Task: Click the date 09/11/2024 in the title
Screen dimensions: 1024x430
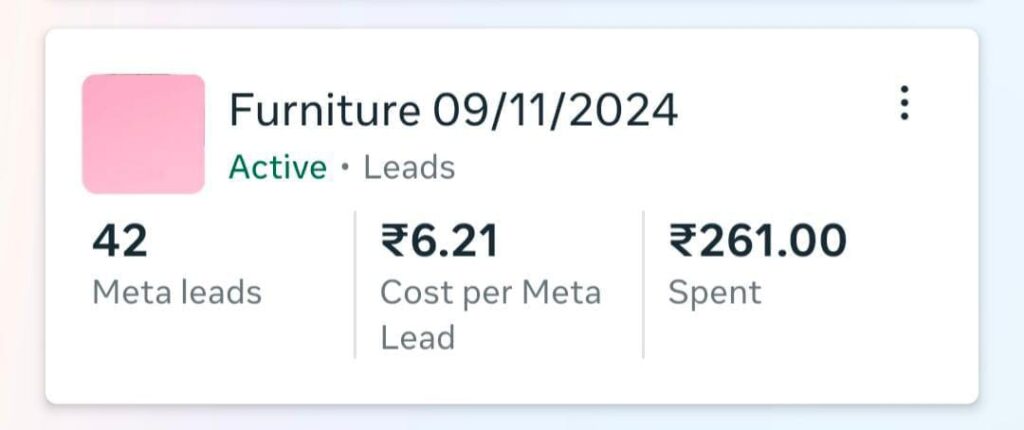Action: (555, 110)
